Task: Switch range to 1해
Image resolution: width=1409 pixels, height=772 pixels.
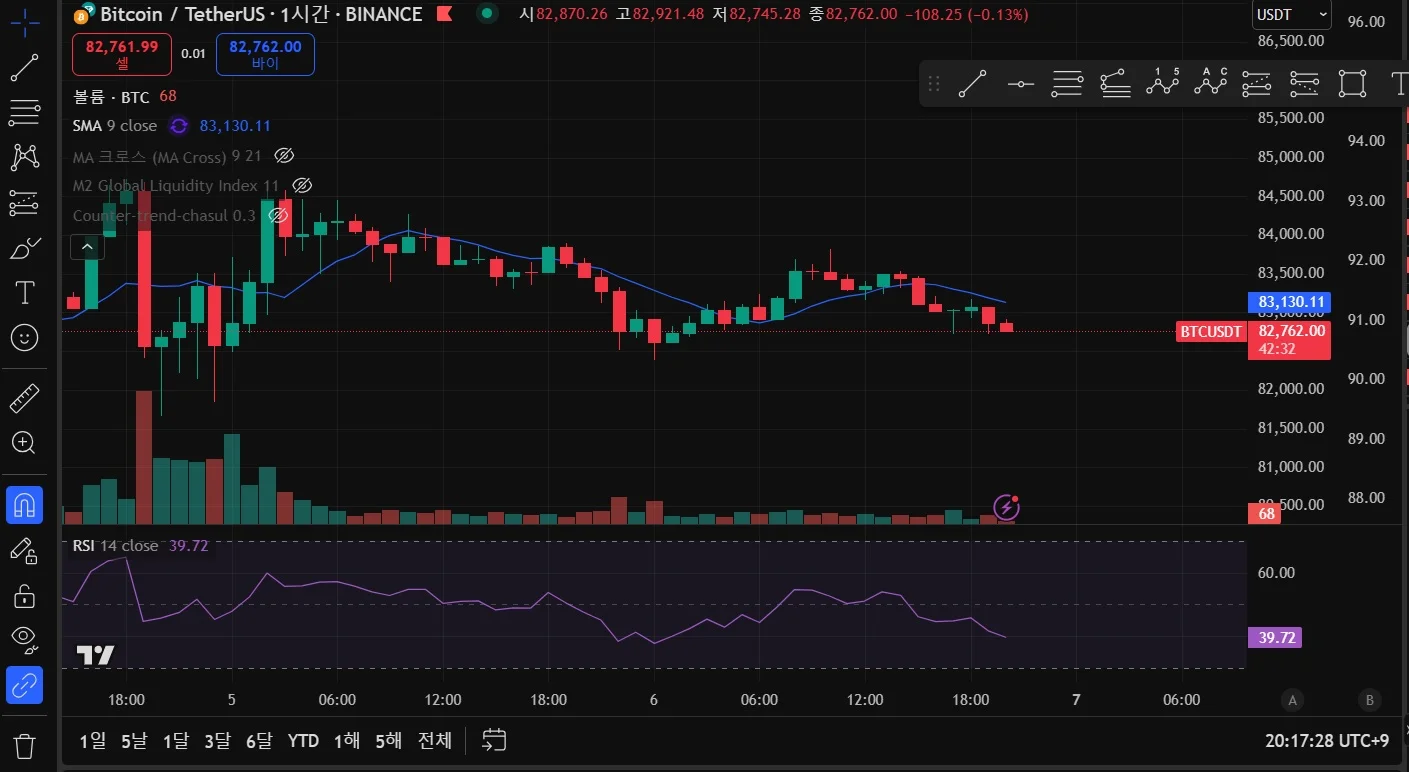Action: pyautogui.click(x=347, y=741)
